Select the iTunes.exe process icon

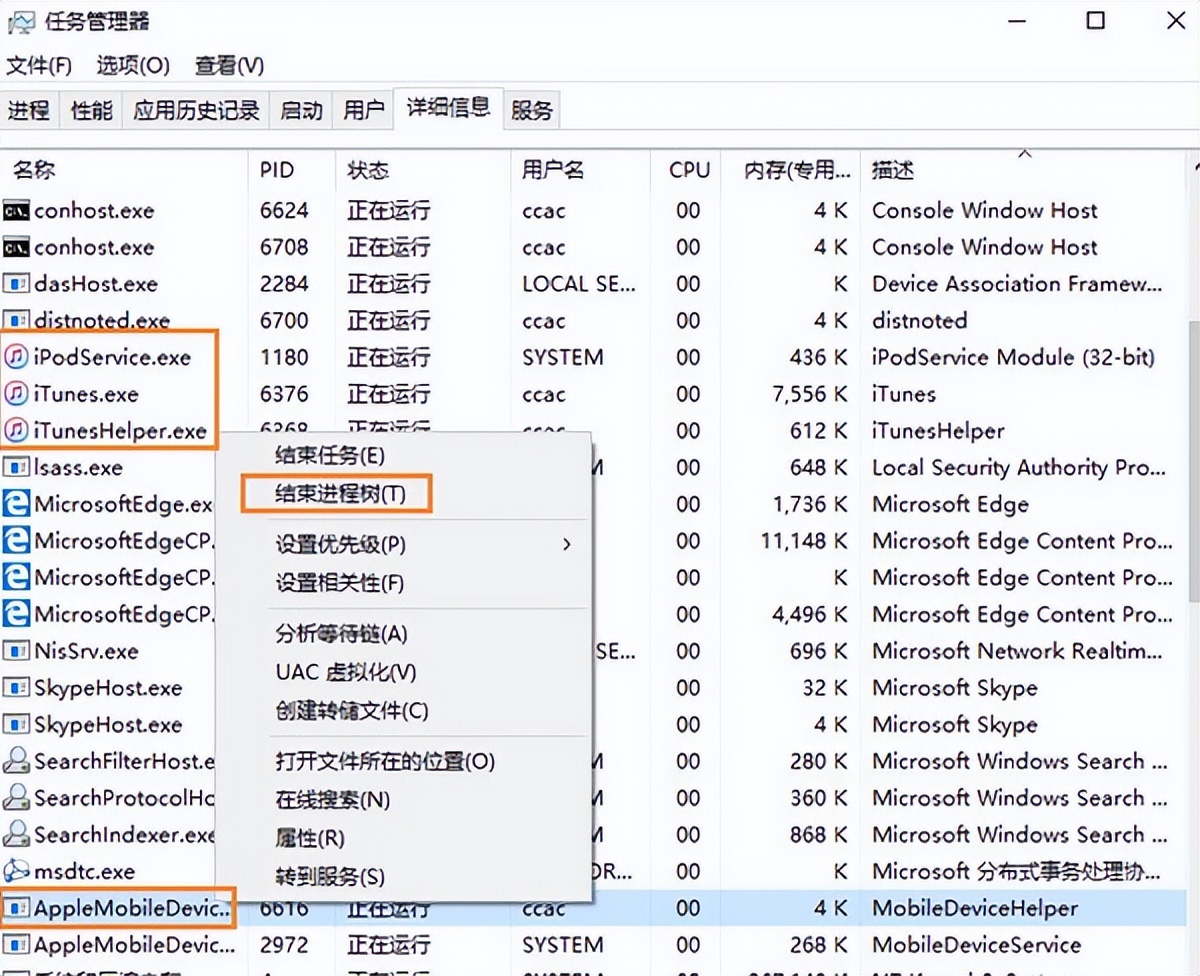18,394
